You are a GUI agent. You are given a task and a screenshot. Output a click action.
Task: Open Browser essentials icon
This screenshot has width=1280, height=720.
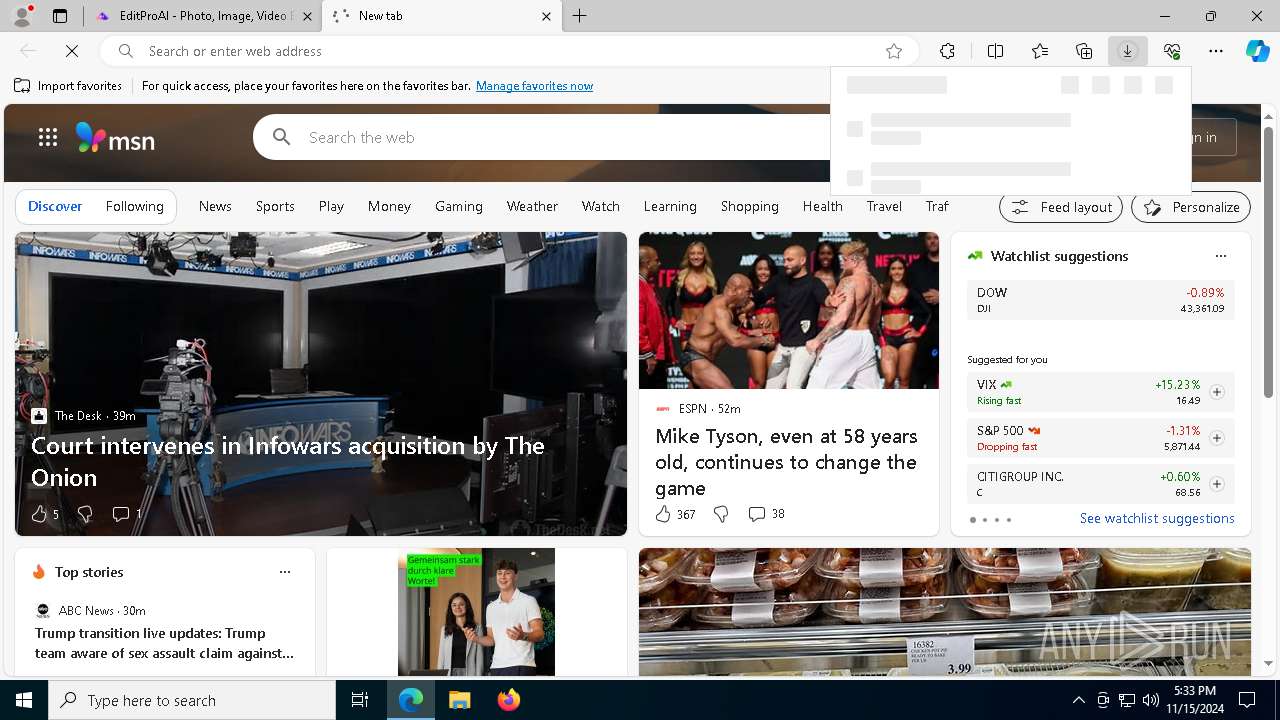click(x=1172, y=51)
